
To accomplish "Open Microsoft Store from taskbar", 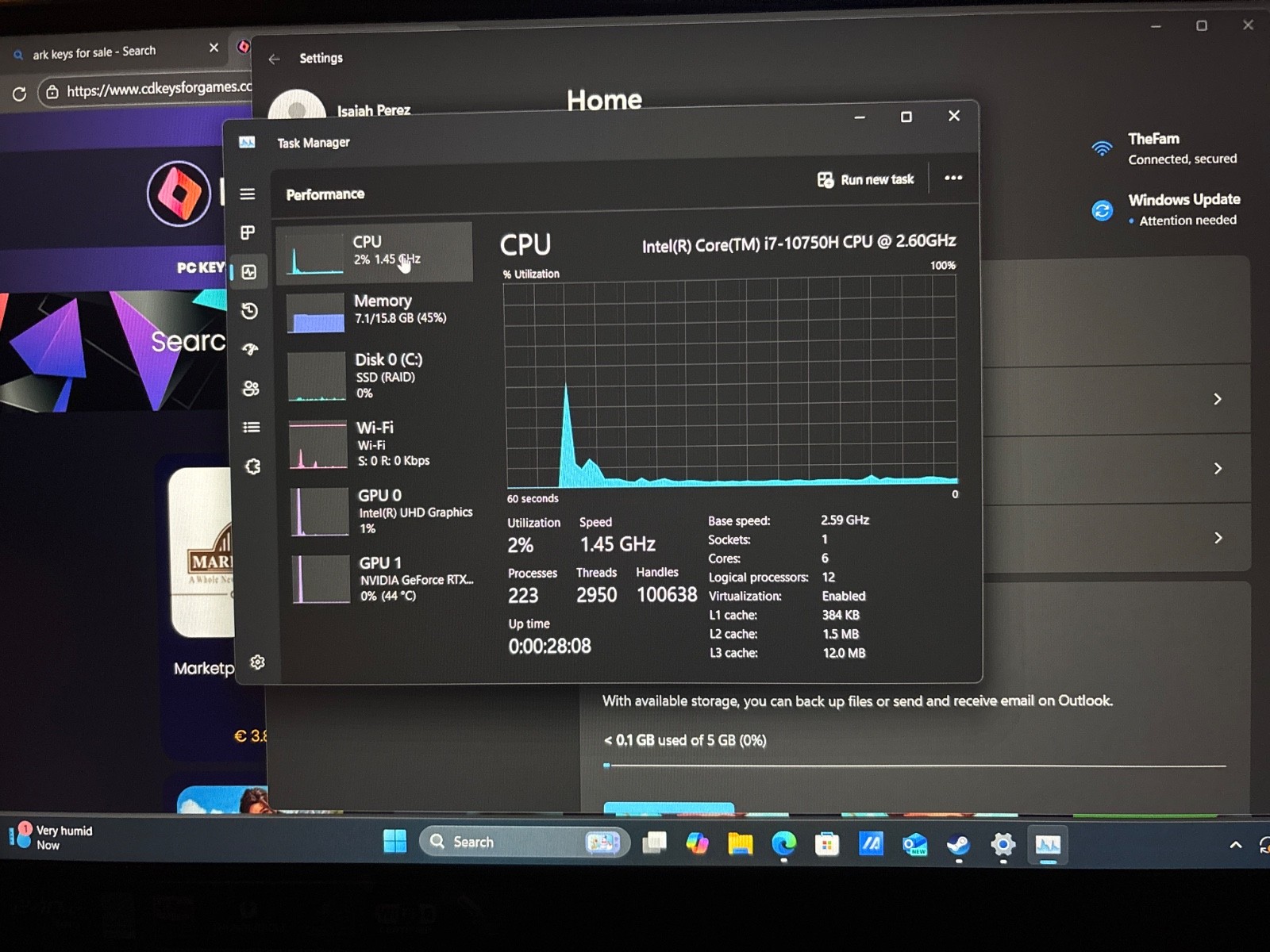I will (x=826, y=844).
